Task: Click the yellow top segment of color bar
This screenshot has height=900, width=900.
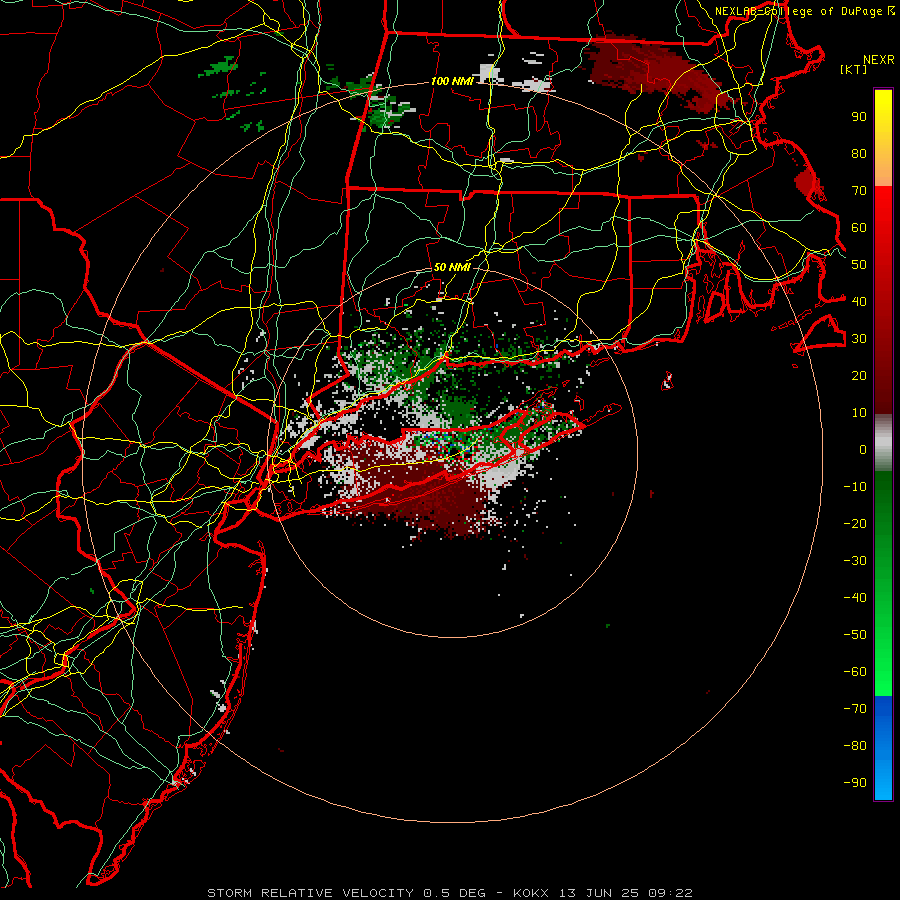Action: click(x=883, y=138)
